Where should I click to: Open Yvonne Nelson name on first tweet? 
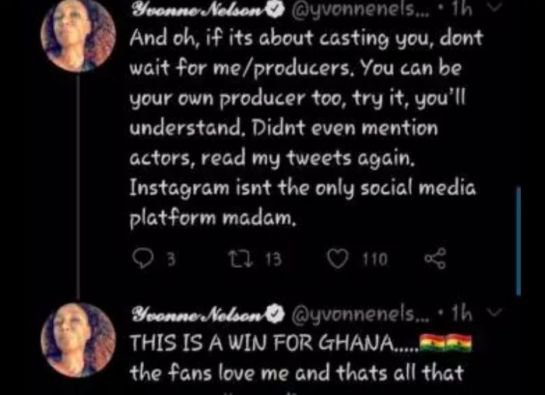(198, 10)
